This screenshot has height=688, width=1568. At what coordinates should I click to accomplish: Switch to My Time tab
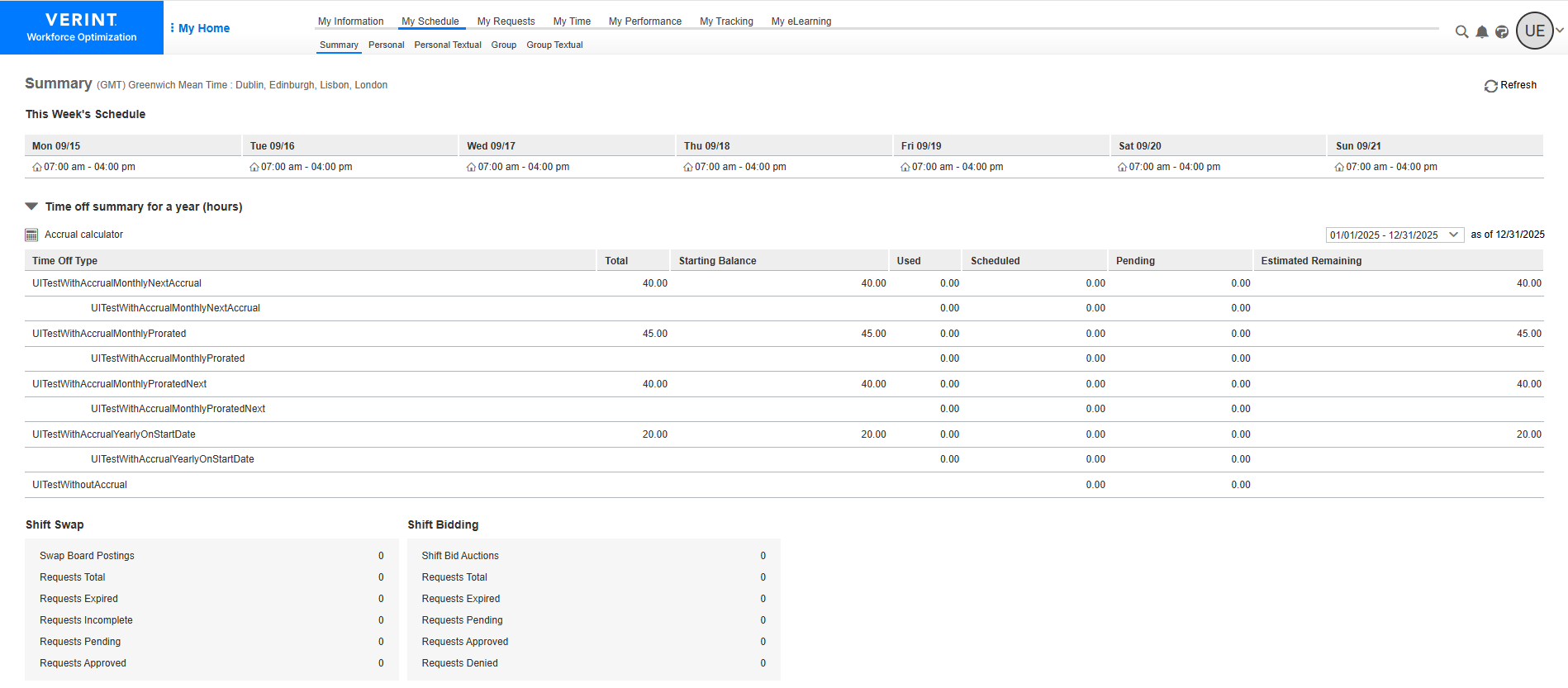coord(572,21)
